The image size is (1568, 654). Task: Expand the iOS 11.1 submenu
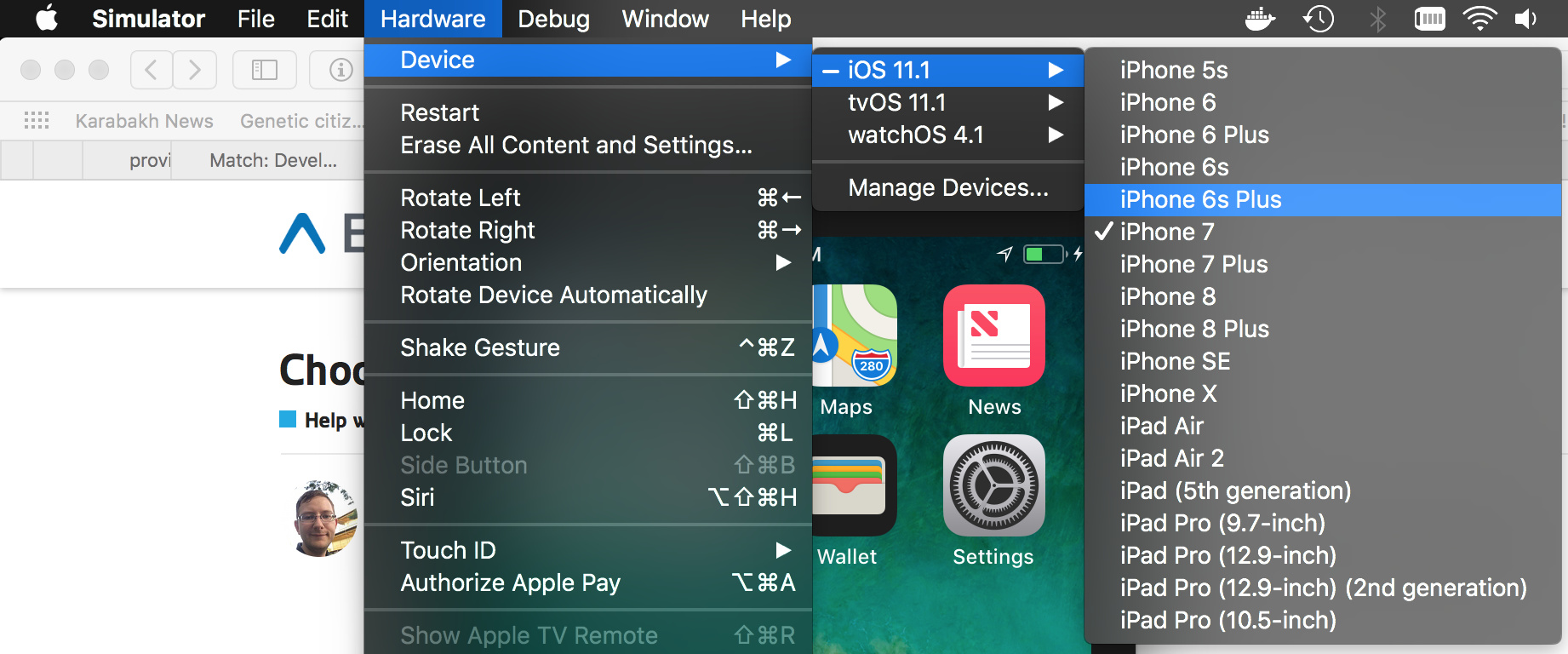point(948,70)
